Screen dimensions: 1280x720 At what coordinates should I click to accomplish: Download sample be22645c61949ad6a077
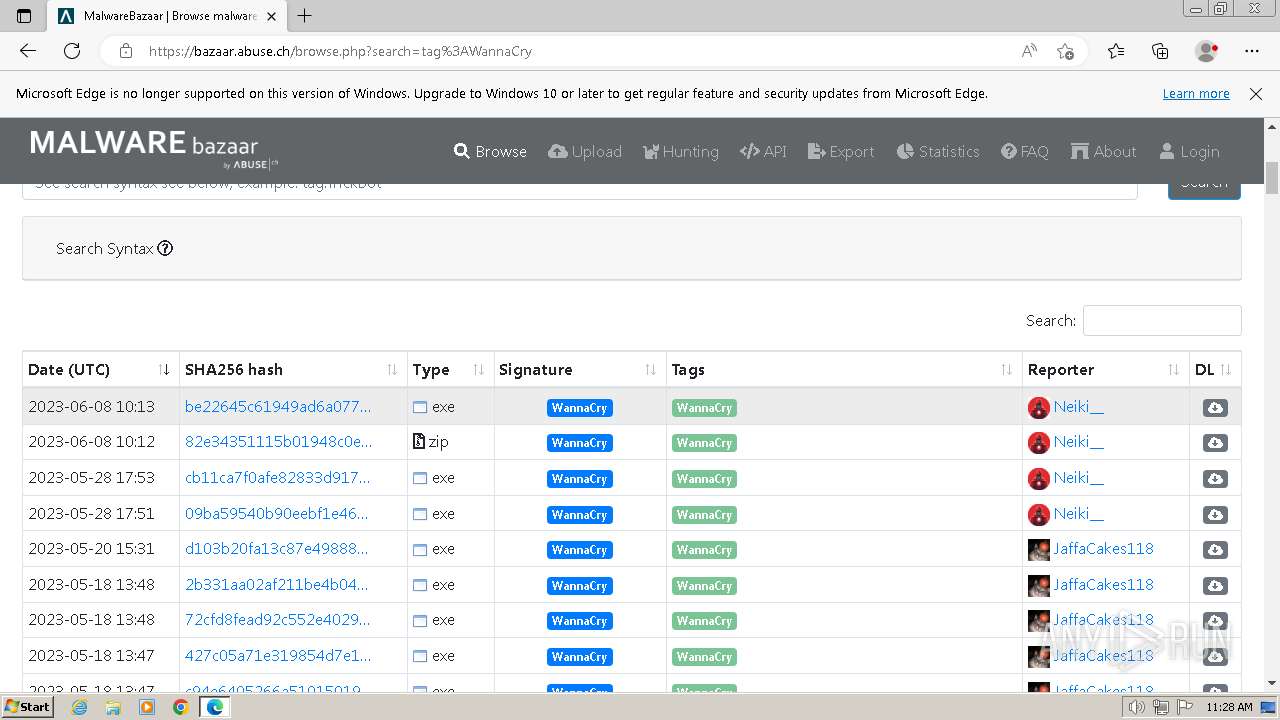[1215, 408]
